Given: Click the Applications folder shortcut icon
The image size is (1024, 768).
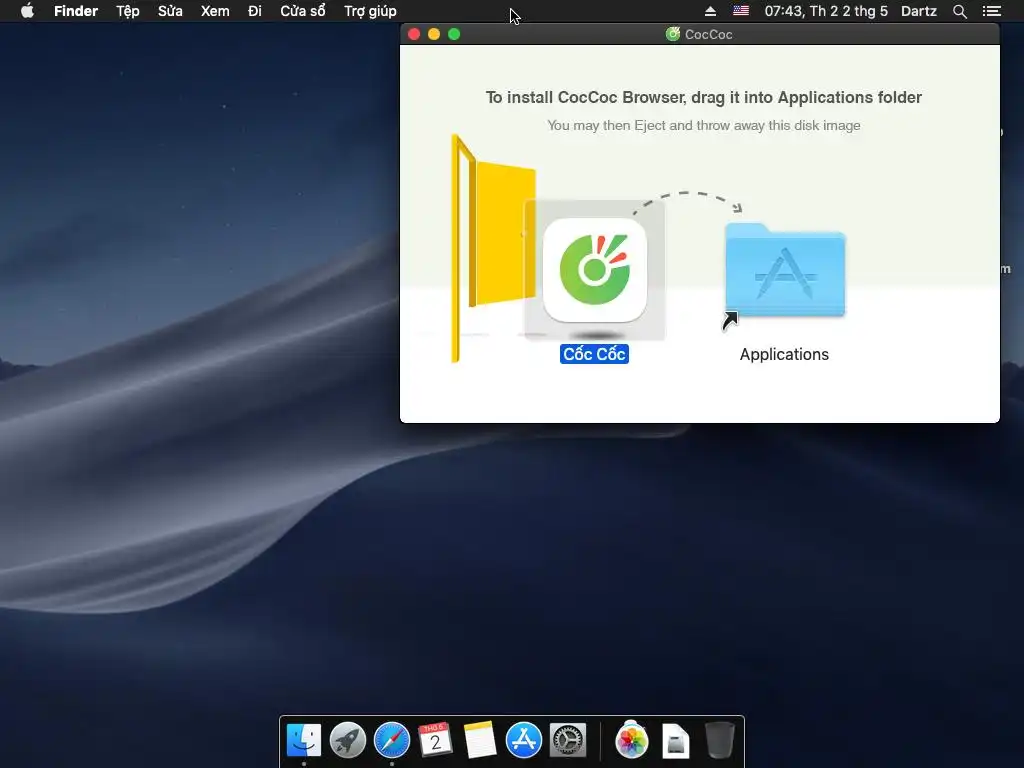Looking at the screenshot, I should tap(784, 270).
